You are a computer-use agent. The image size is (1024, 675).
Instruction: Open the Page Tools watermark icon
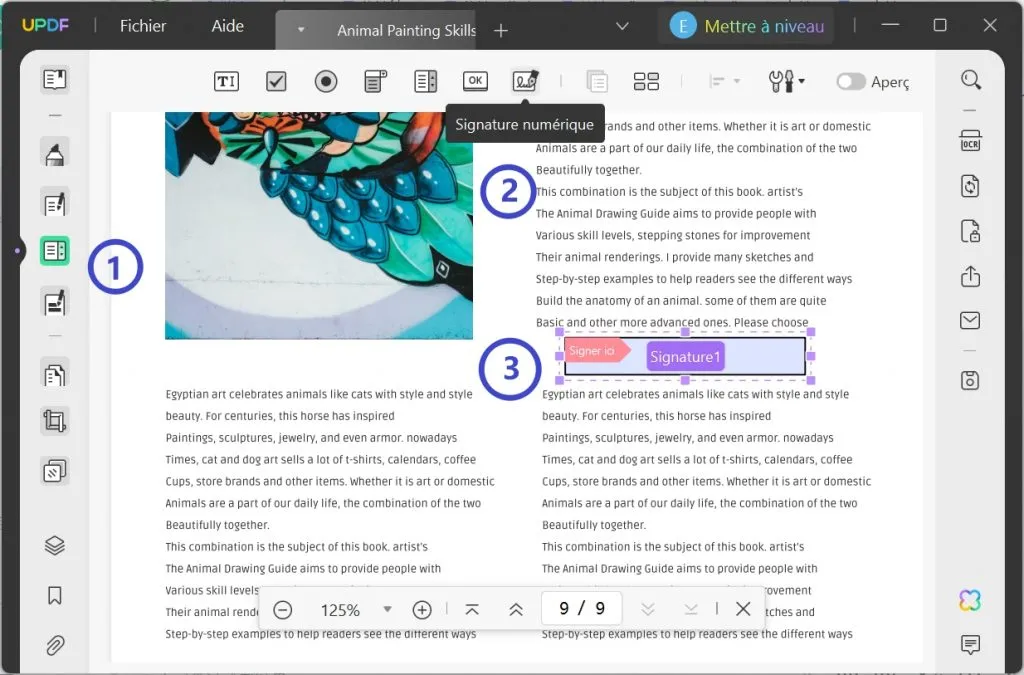click(x=55, y=471)
